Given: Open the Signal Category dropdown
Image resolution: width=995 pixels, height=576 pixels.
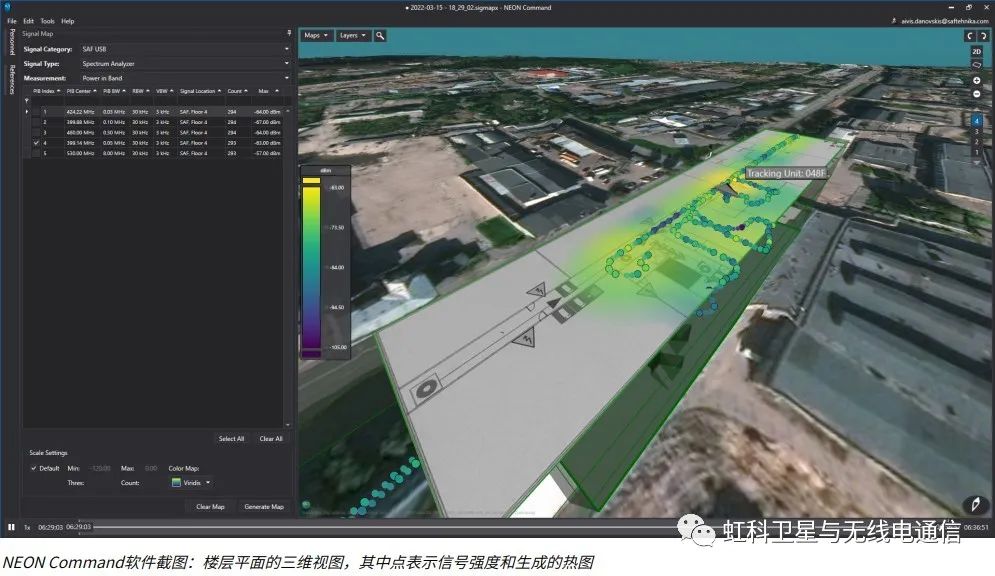Looking at the screenshot, I should pos(185,49).
